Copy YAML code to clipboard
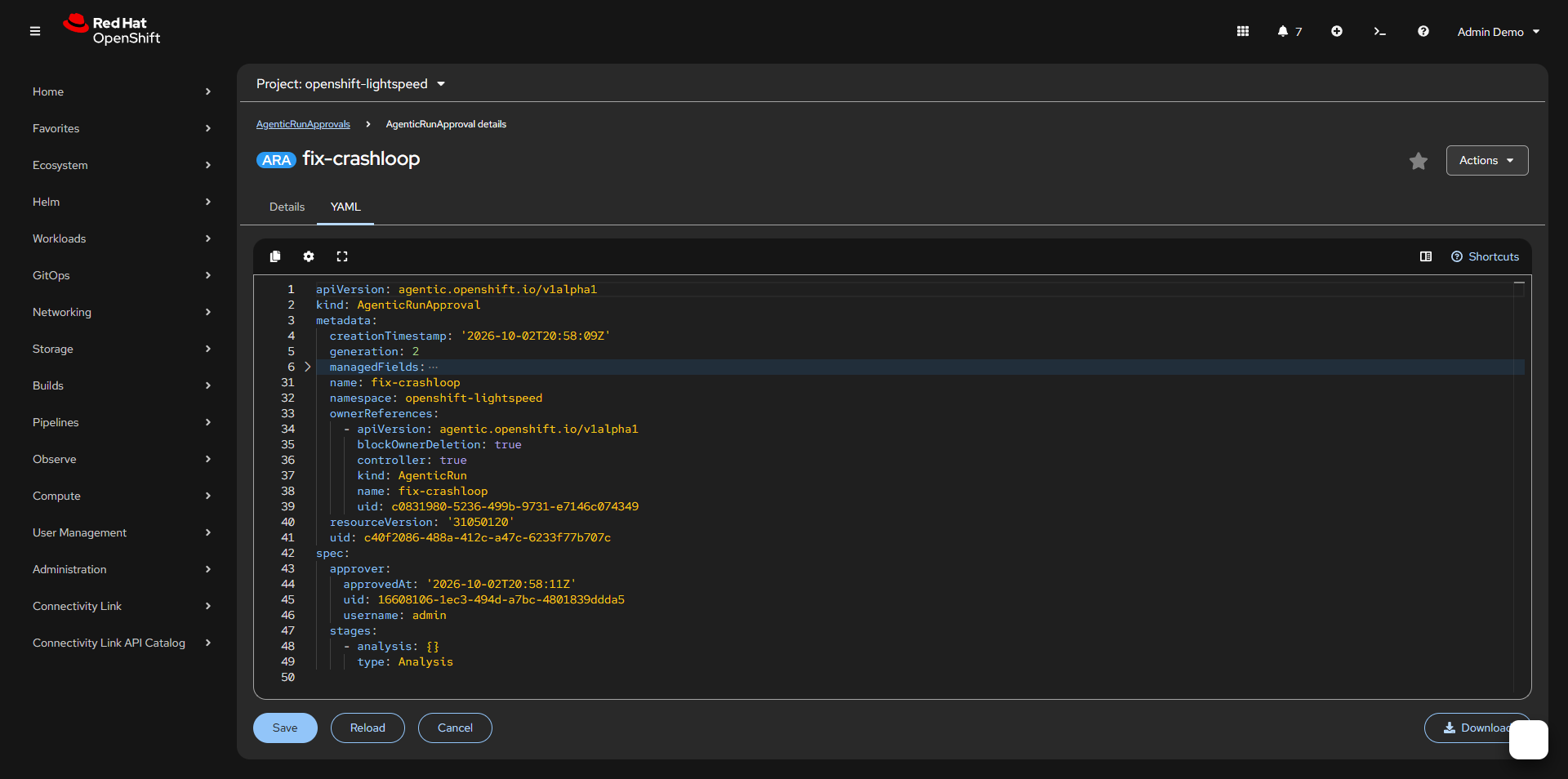 pyautogui.click(x=275, y=256)
